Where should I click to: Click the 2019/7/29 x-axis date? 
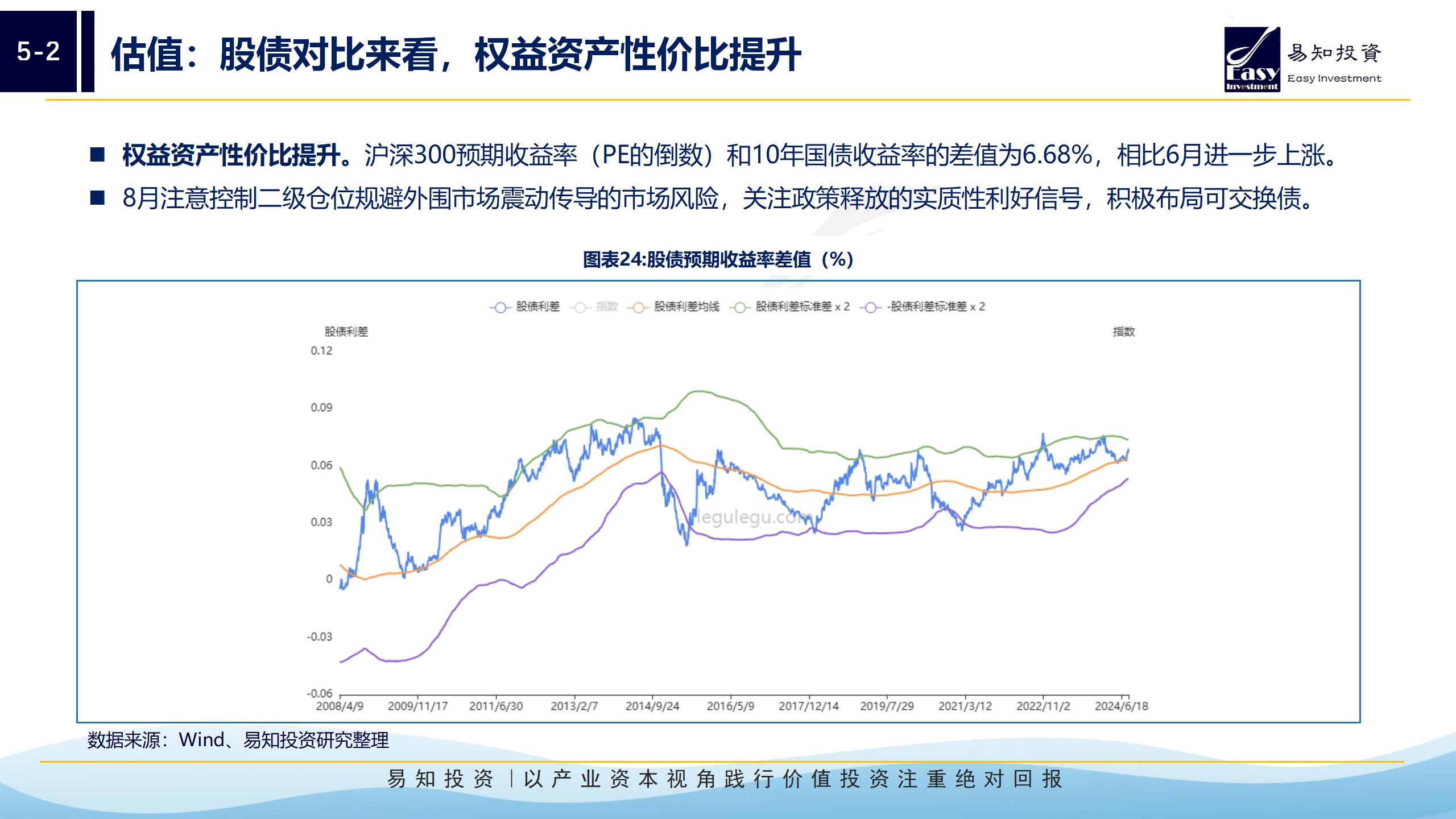pos(887,706)
